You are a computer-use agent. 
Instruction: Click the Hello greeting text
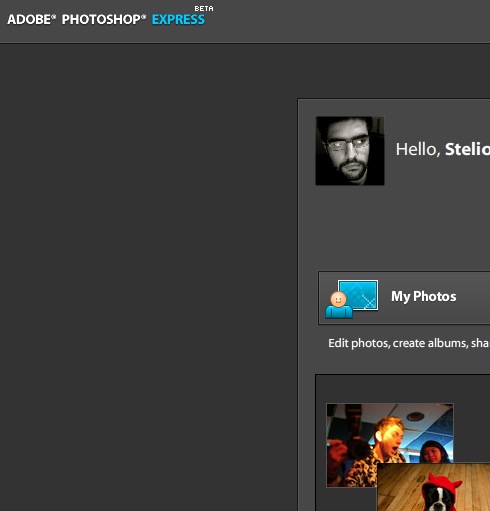click(x=418, y=149)
